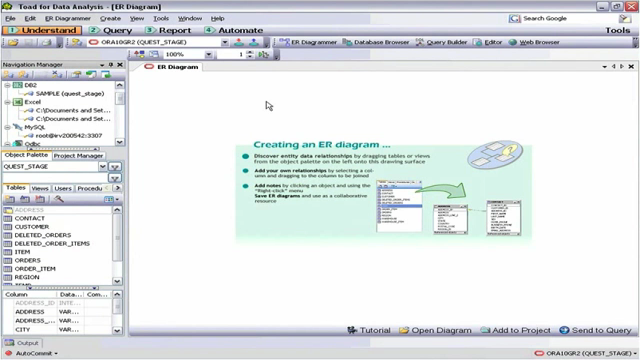Click the Google search icon
The width and height of the screenshot is (640, 360).
point(514,18)
